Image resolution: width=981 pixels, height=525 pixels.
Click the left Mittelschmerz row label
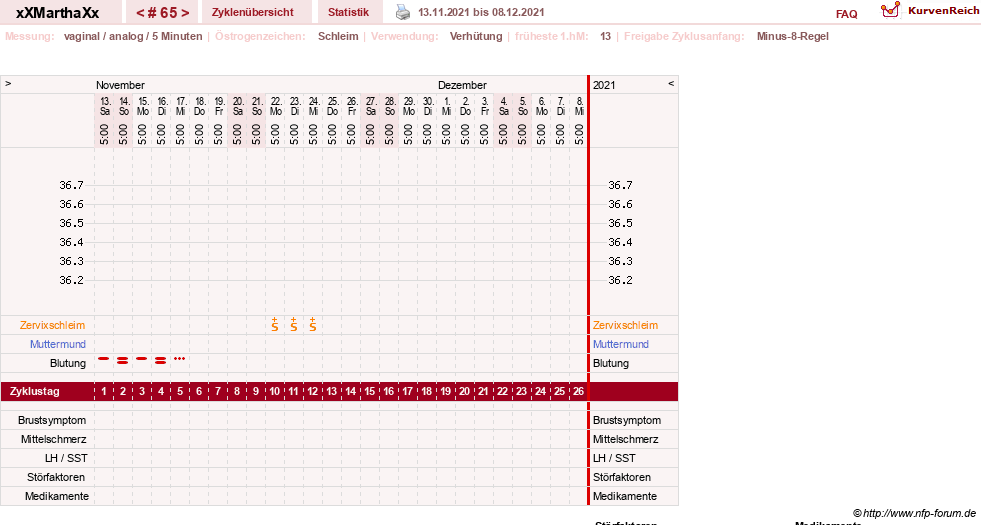click(x=53, y=439)
